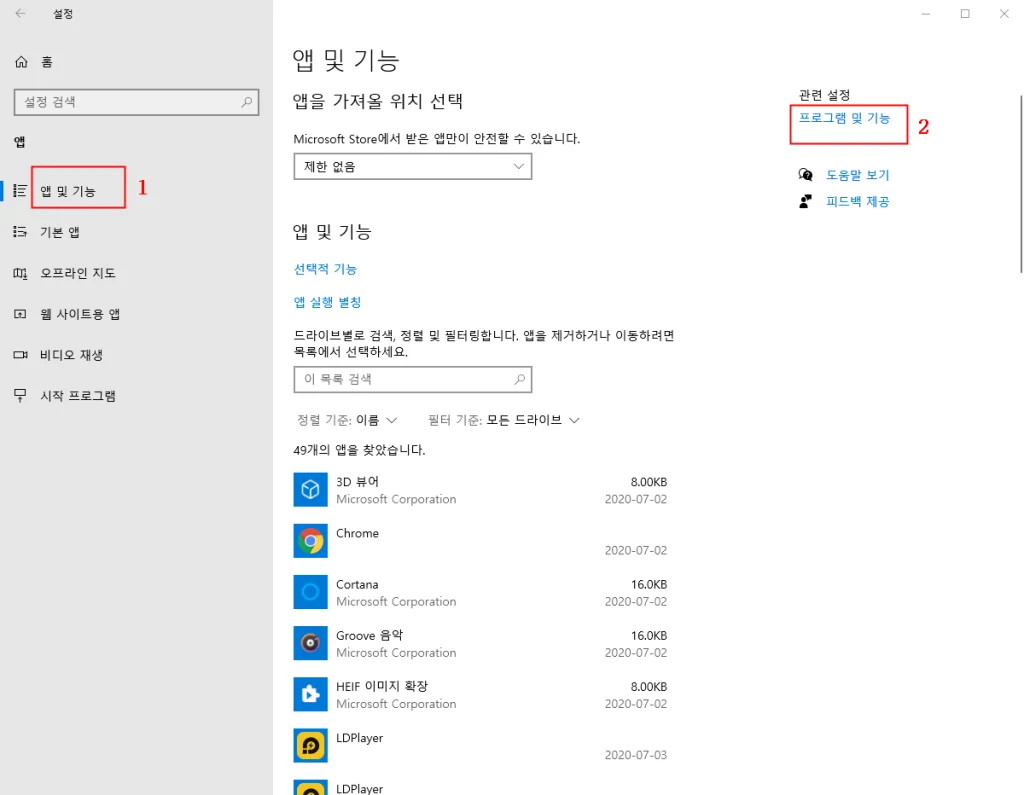Click the 관련 설정 heading text
Screen dimensions: 1024x795
824,95
